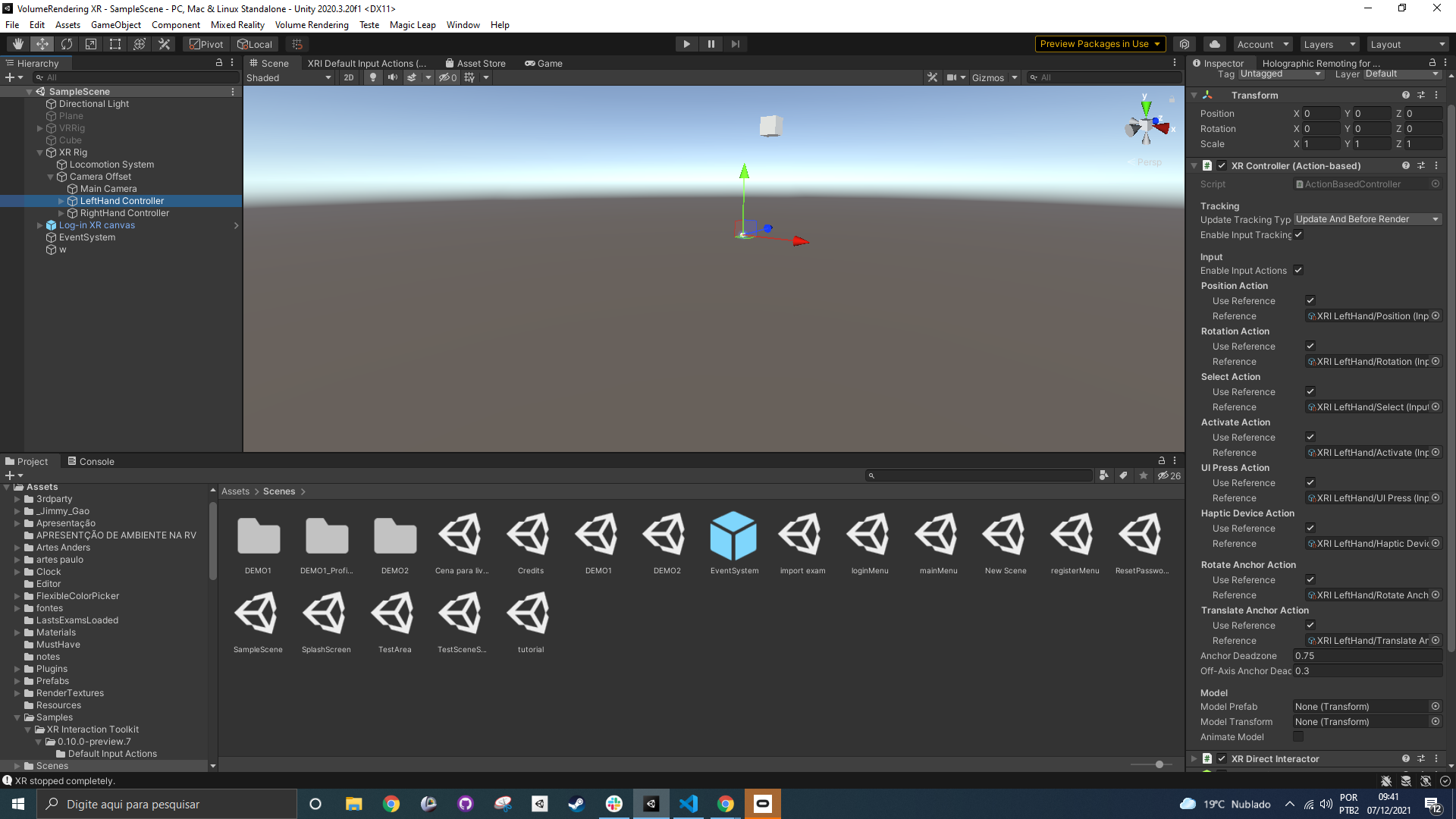Screen dimensions: 1456x819
Task: Pick object for Position Action Reference
Action: [x=1436, y=316]
